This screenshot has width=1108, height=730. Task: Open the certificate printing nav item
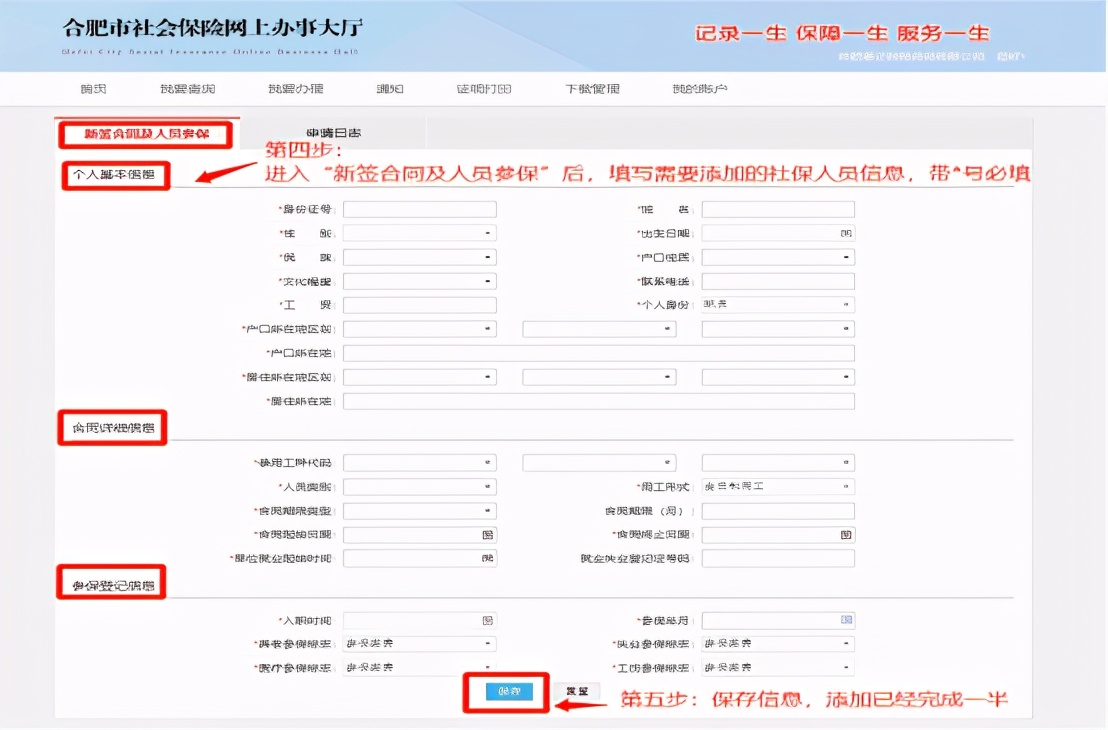pyautogui.click(x=483, y=89)
